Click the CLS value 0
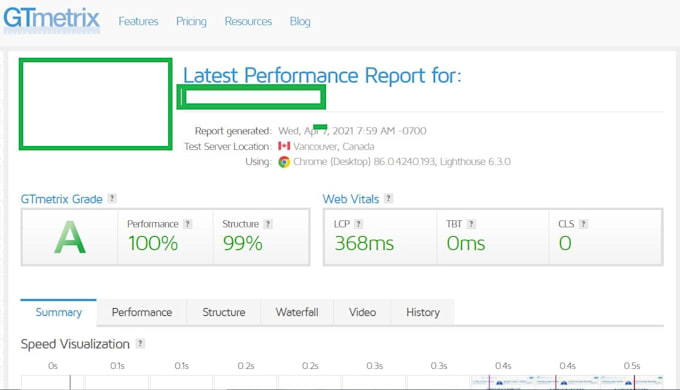Image resolution: width=680 pixels, height=390 pixels. click(x=565, y=243)
